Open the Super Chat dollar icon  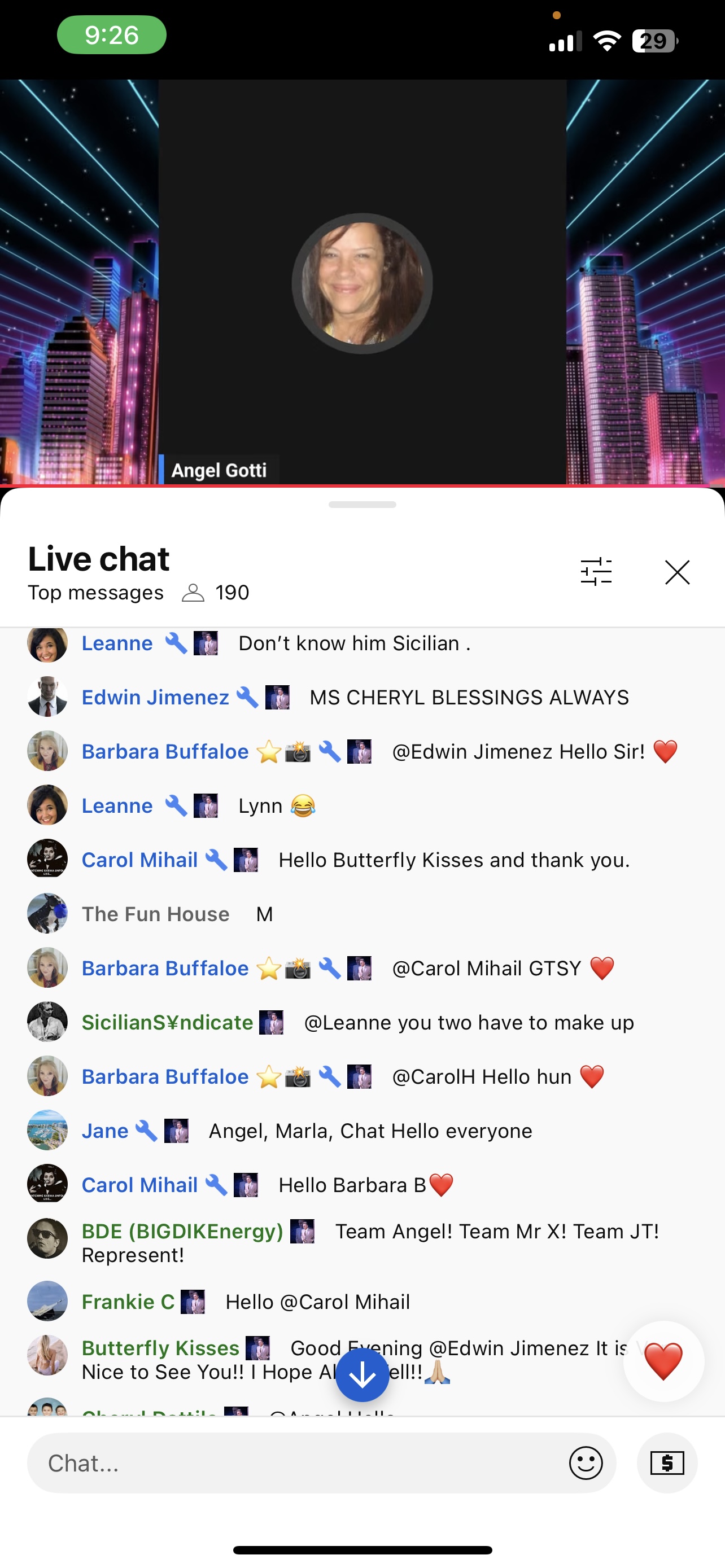point(667,1462)
